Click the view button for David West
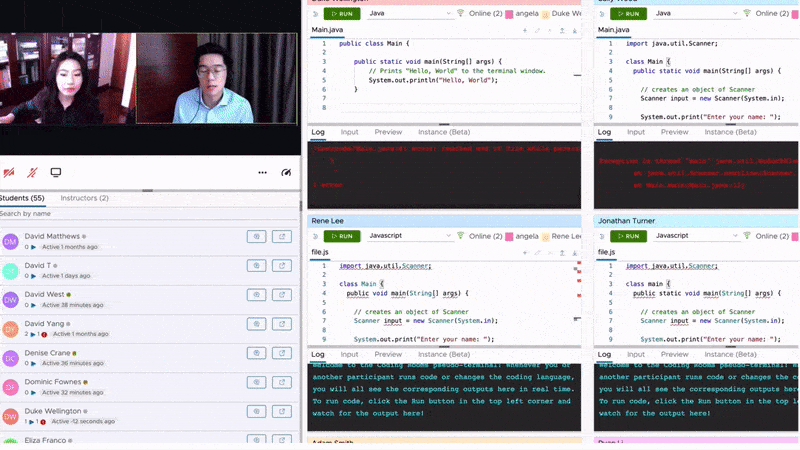800x450 pixels. point(257,294)
